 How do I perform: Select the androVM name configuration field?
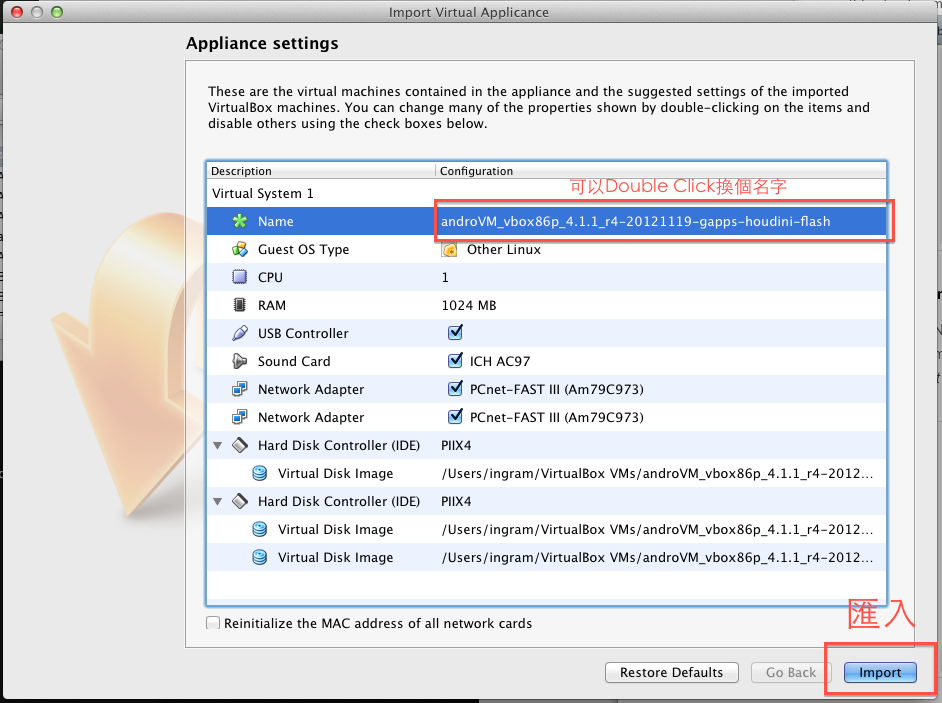(x=636, y=221)
